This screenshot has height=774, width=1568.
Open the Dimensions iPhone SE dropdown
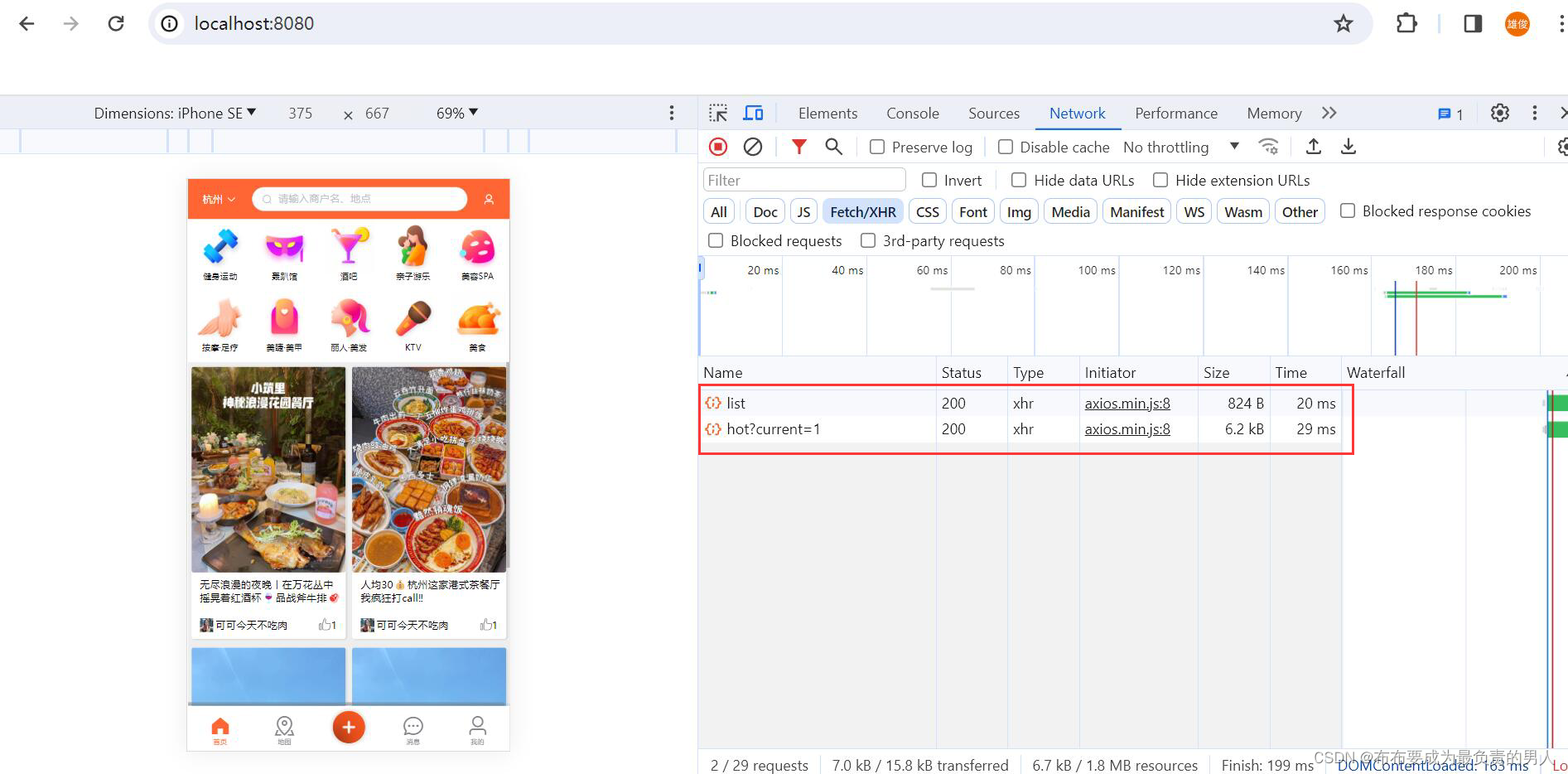(x=175, y=113)
